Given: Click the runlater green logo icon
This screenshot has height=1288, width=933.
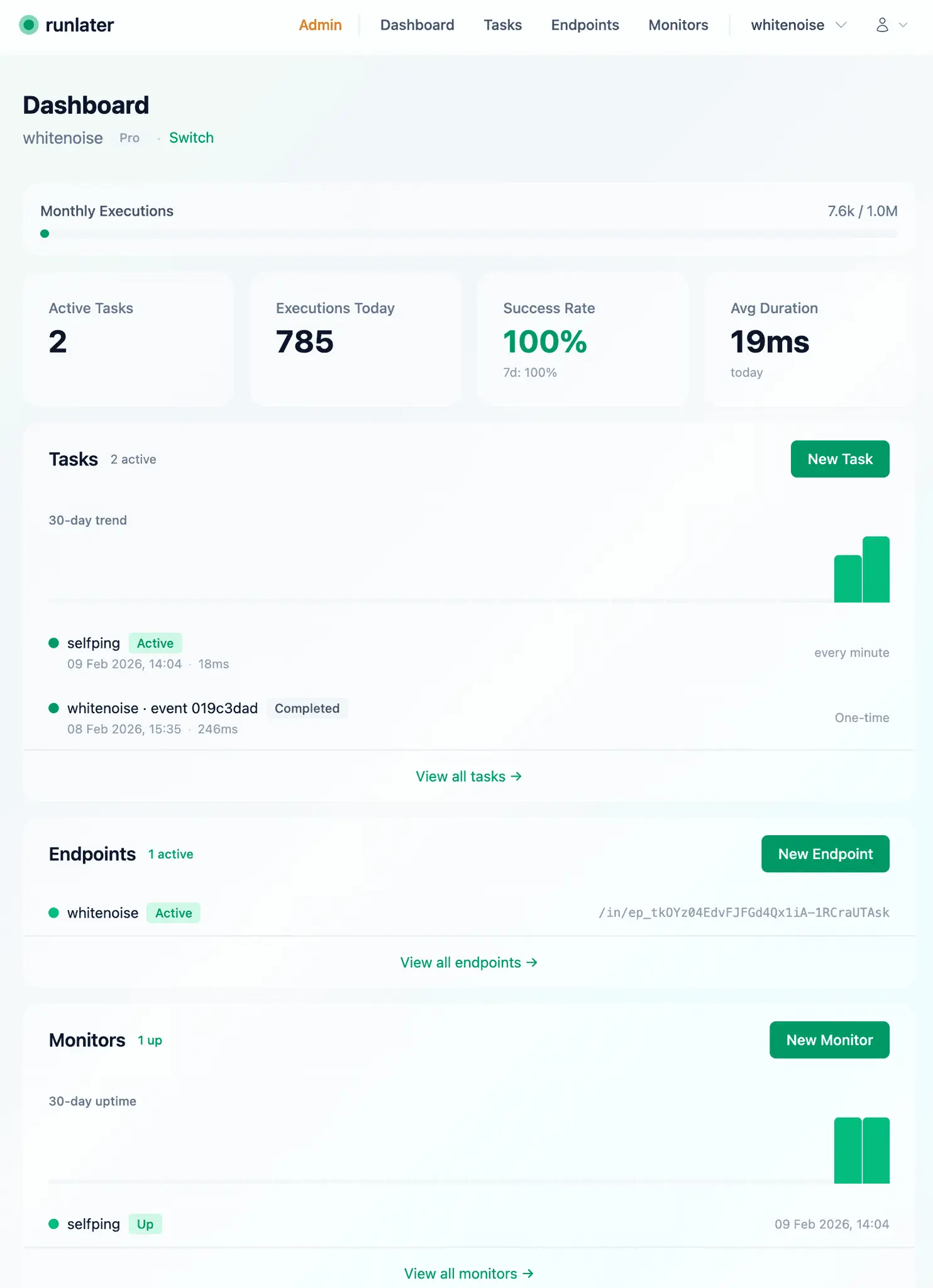Looking at the screenshot, I should point(29,25).
